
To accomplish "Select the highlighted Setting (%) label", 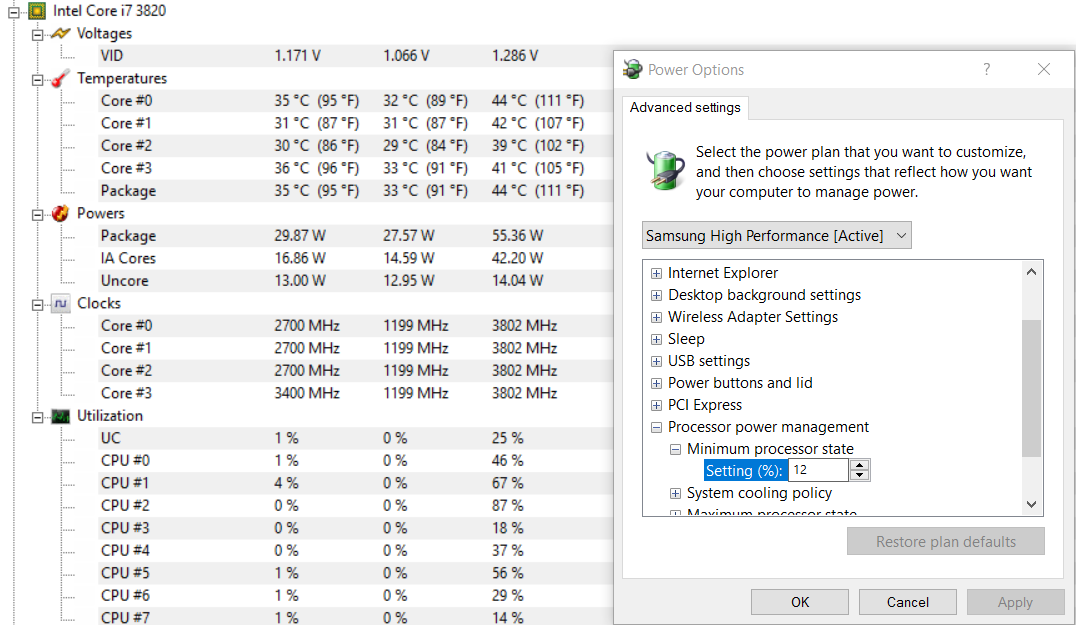I will pos(744,471).
